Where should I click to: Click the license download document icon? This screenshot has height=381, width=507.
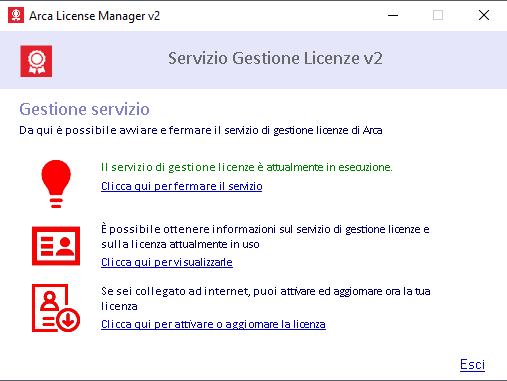pos(56,308)
